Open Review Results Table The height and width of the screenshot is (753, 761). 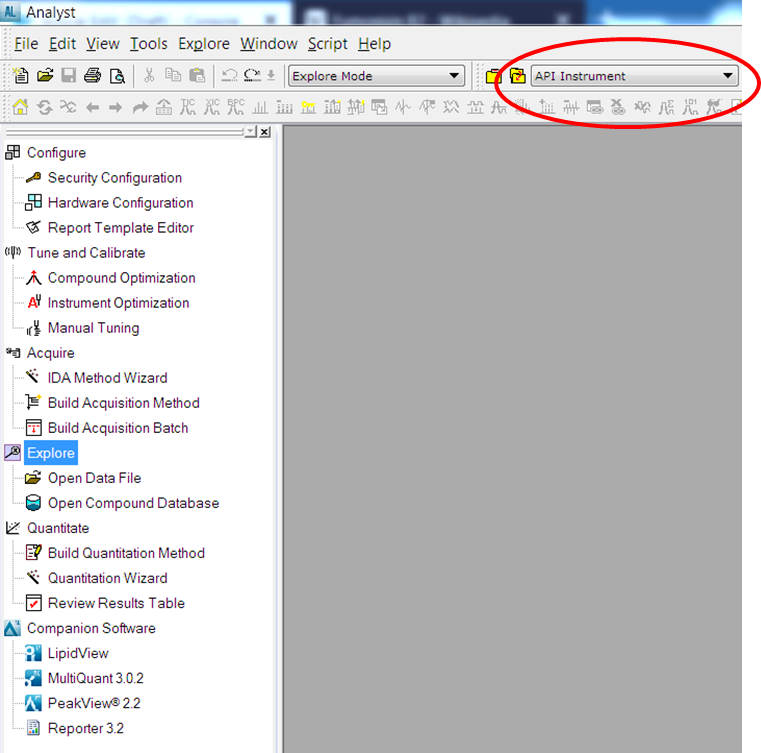pos(116,603)
